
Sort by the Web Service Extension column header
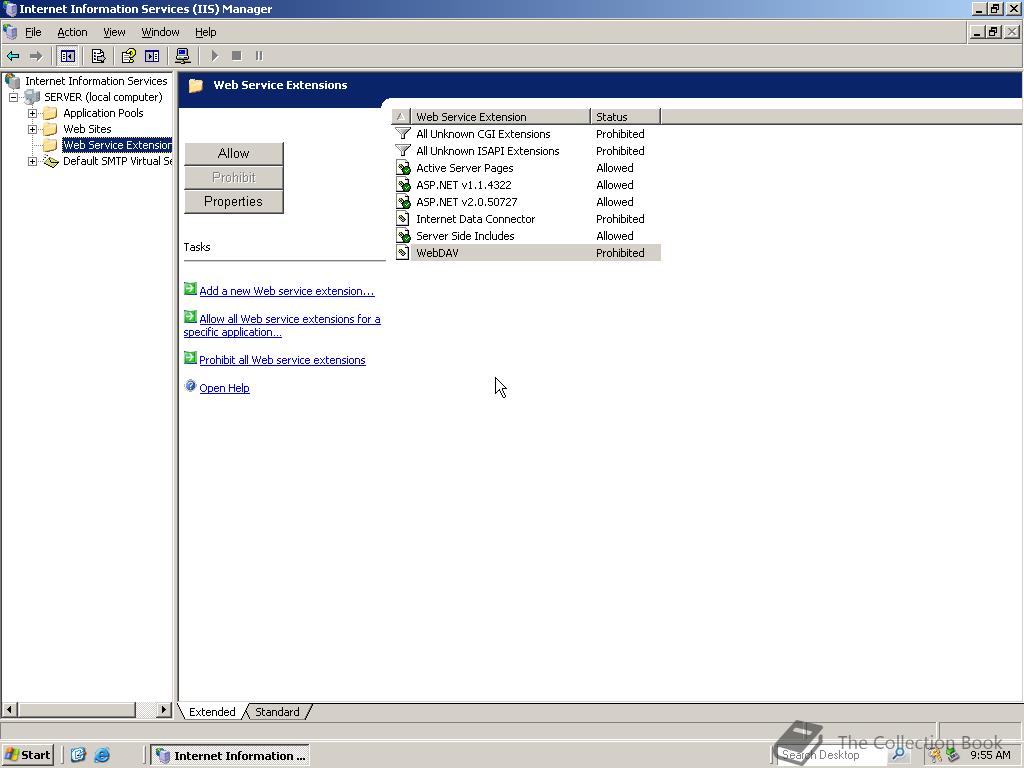pos(500,117)
